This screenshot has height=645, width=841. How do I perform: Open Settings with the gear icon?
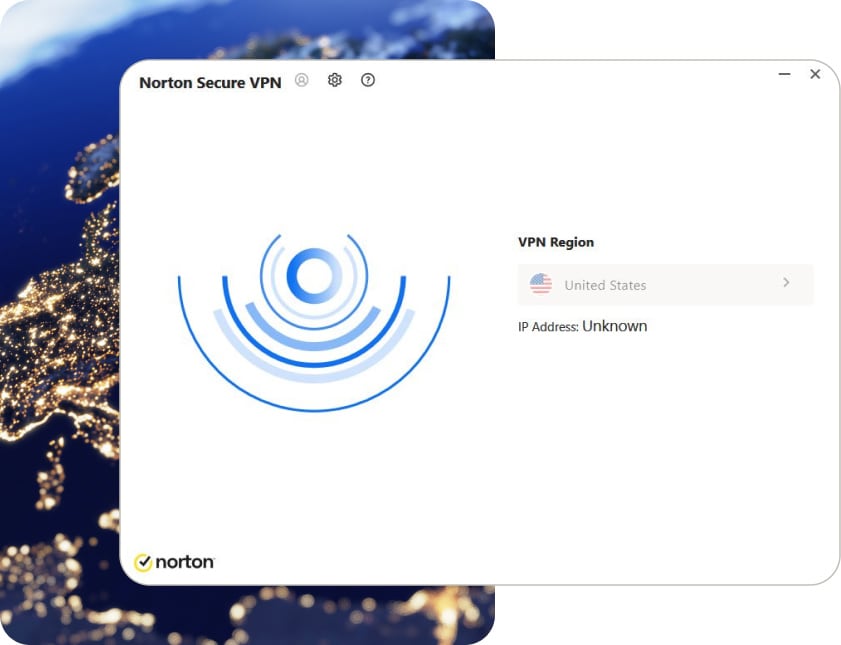(x=335, y=80)
